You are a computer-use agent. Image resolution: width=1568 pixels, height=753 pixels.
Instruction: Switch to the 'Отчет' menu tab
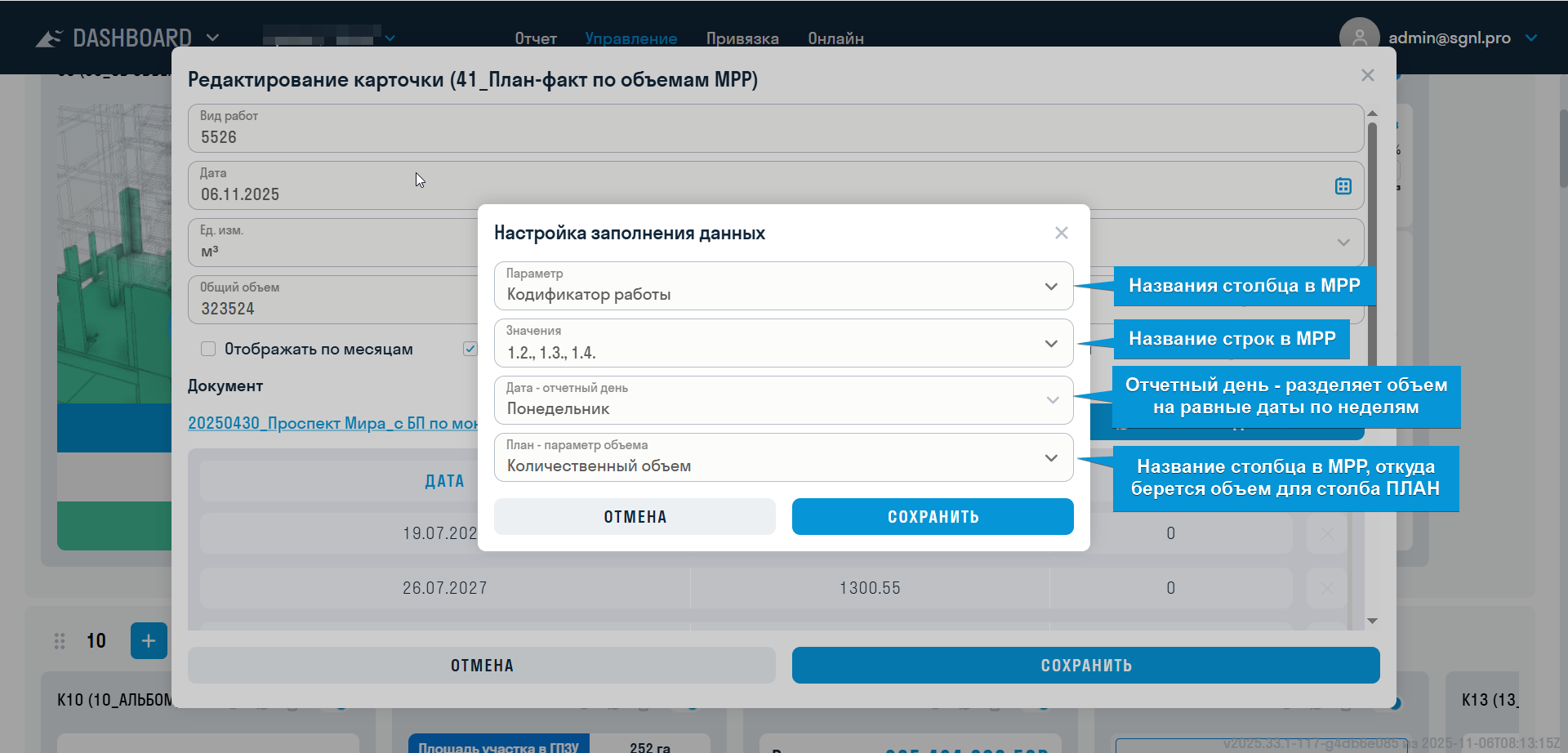pyautogui.click(x=535, y=38)
